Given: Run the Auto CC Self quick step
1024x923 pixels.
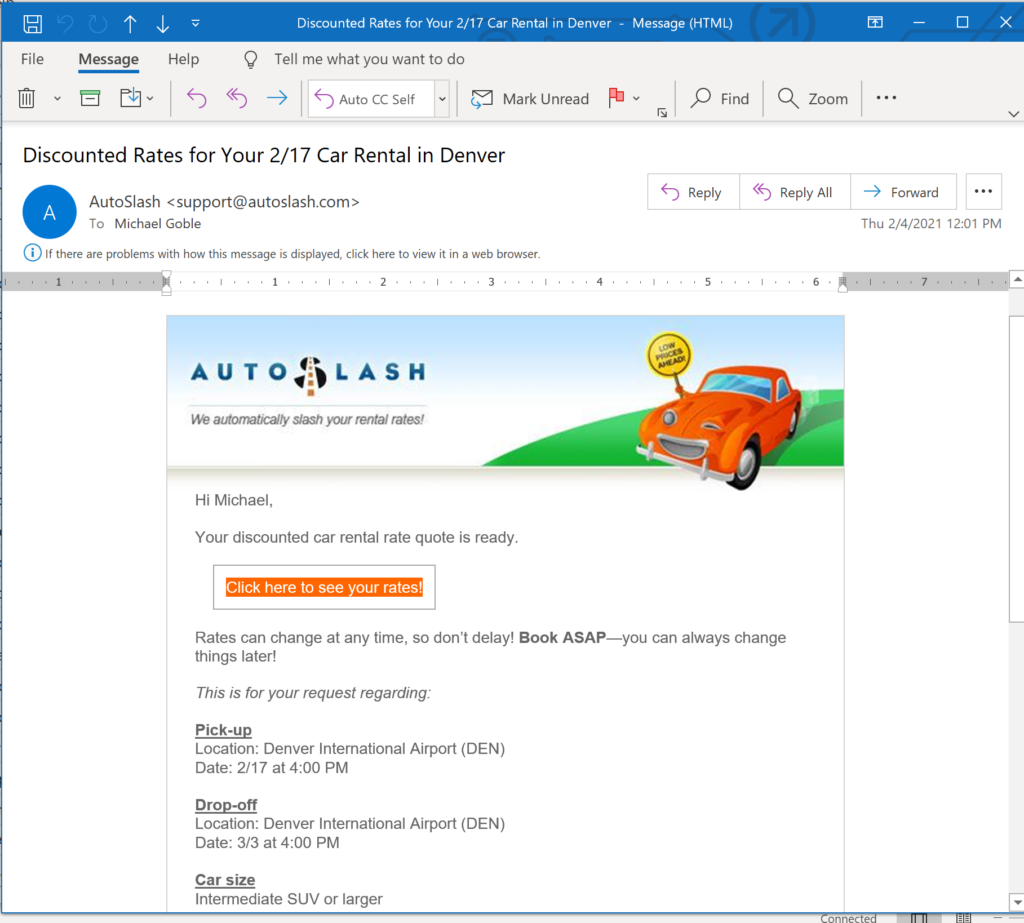Looking at the screenshot, I should pyautogui.click(x=371, y=99).
